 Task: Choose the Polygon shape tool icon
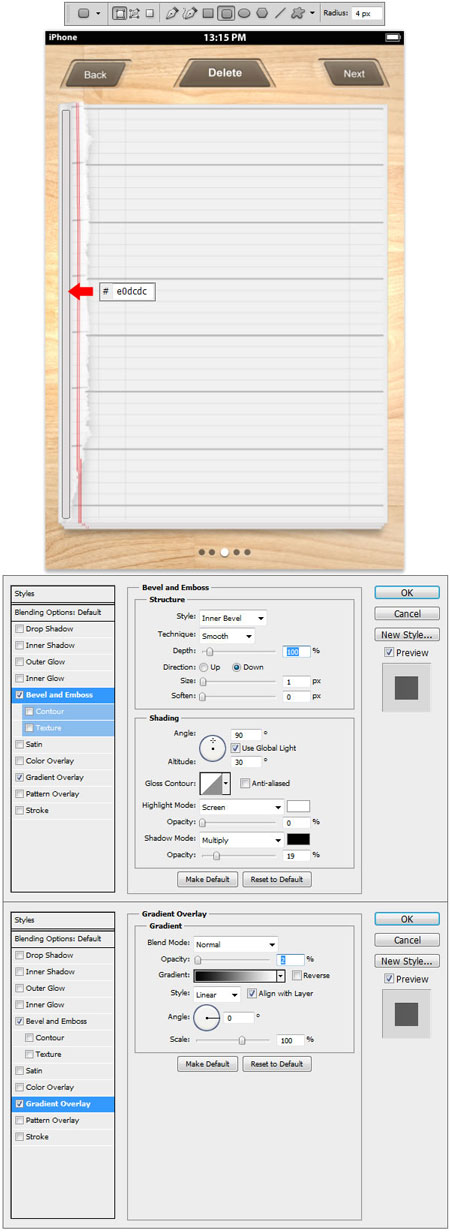(x=262, y=14)
